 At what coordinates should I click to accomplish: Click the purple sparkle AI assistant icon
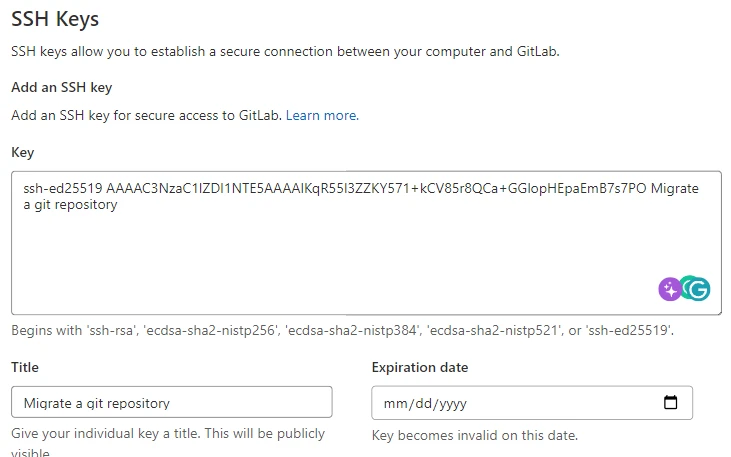670,290
